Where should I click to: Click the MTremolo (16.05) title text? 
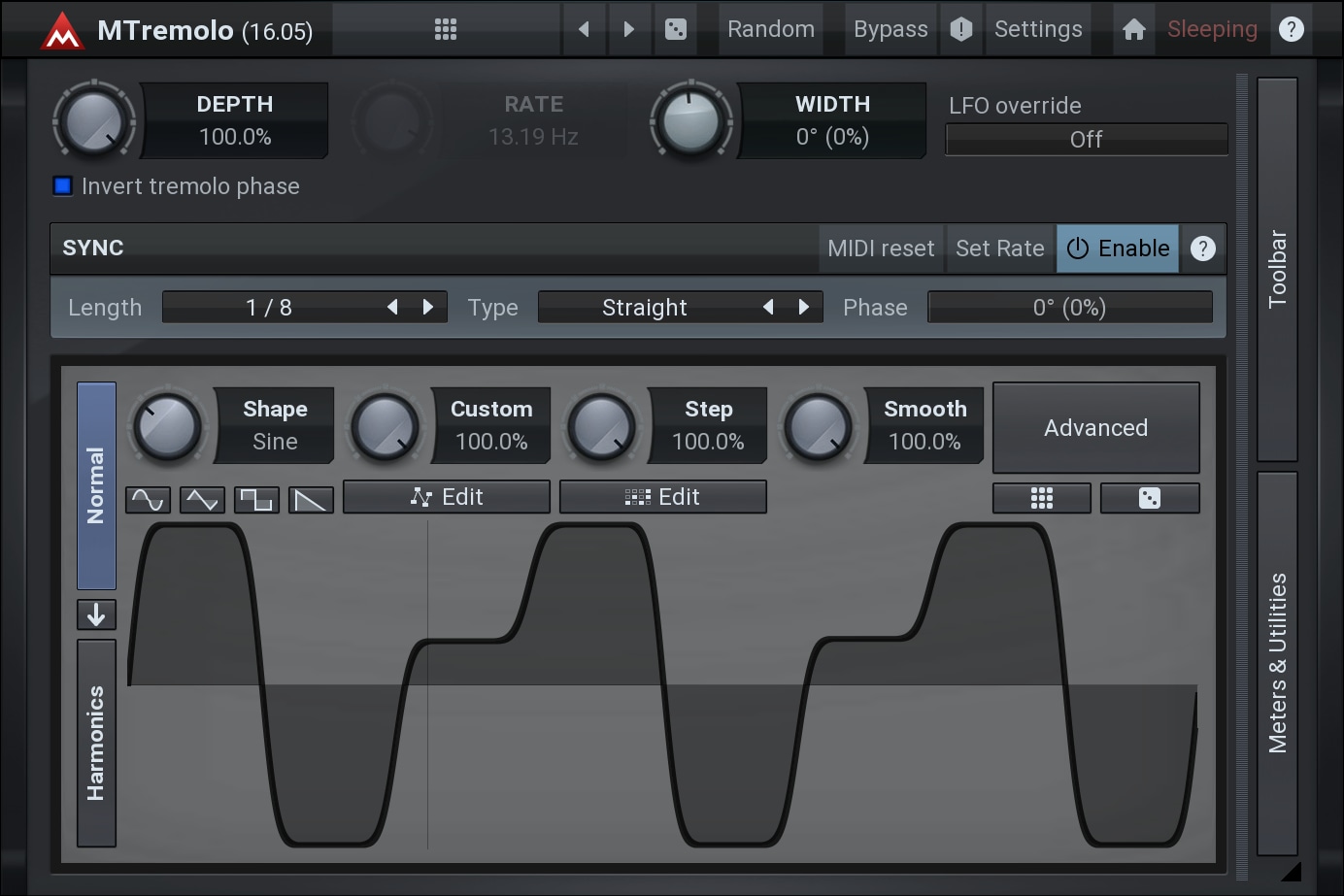(205, 30)
